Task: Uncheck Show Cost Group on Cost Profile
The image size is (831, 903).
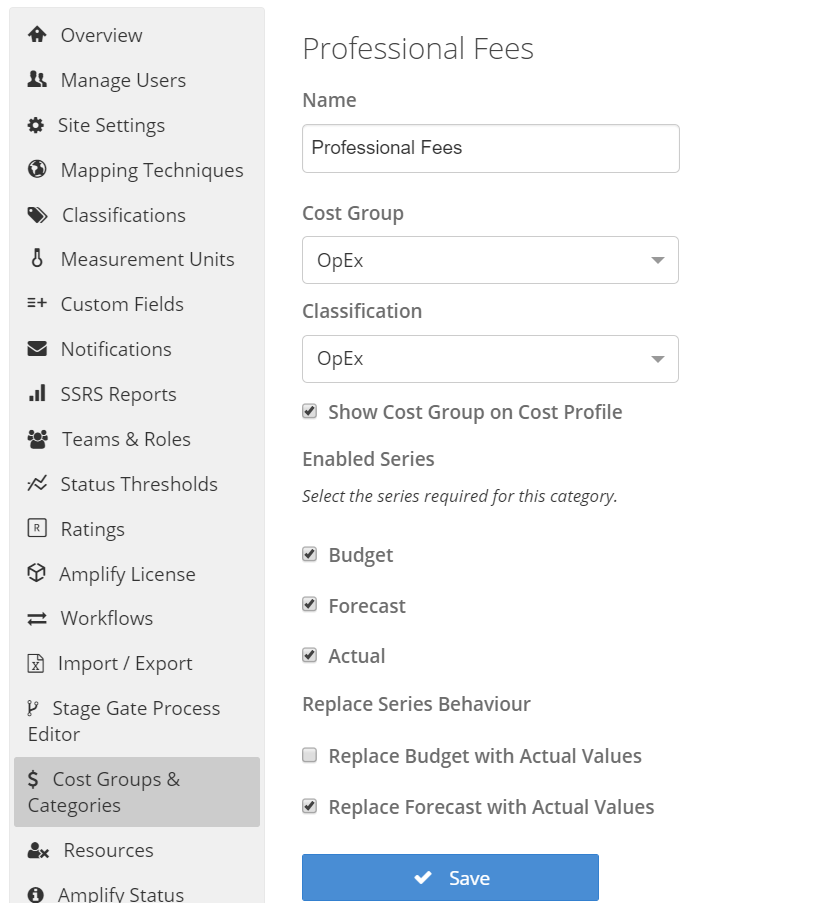Action: (x=310, y=412)
